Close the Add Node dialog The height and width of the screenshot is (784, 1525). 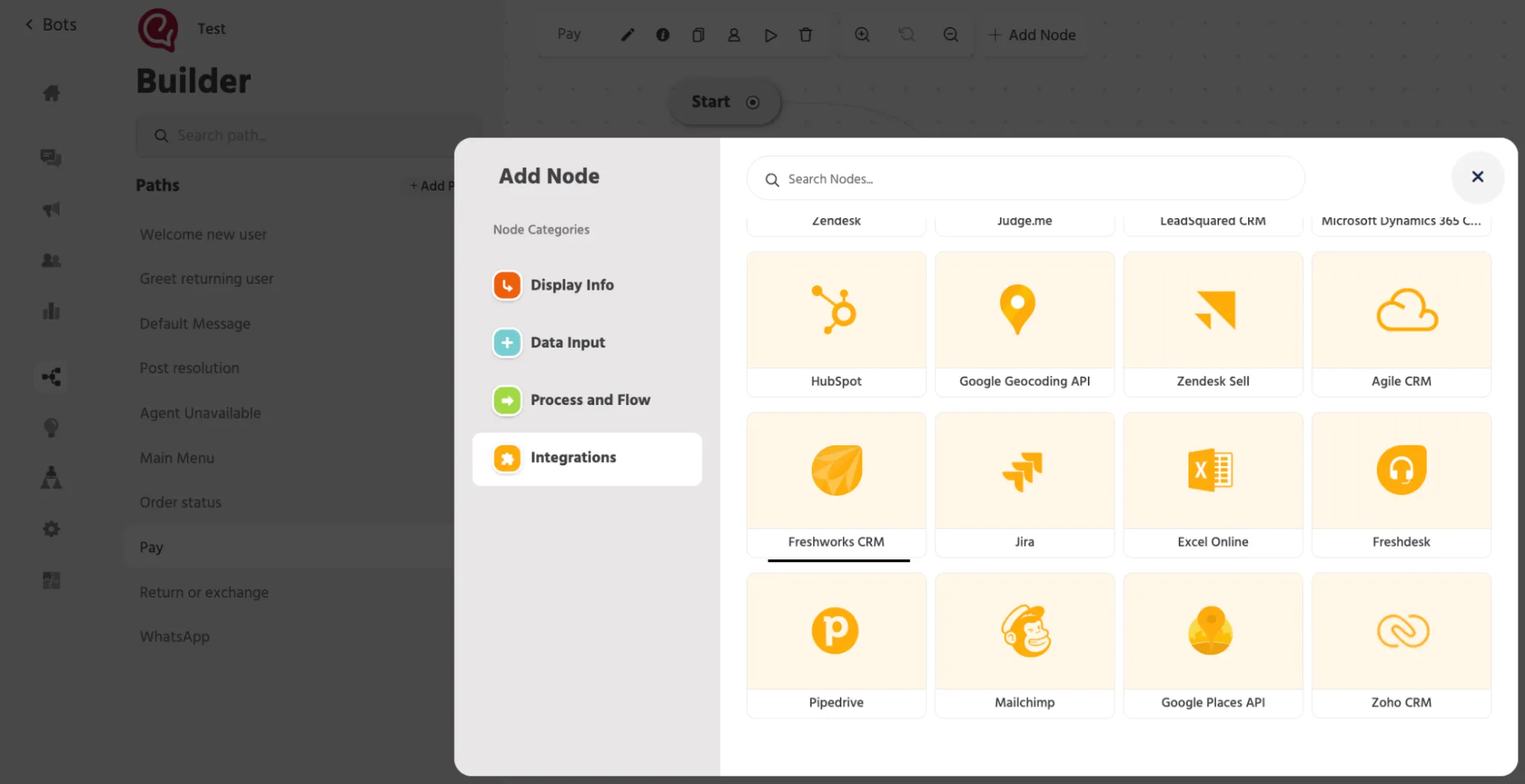click(x=1478, y=177)
